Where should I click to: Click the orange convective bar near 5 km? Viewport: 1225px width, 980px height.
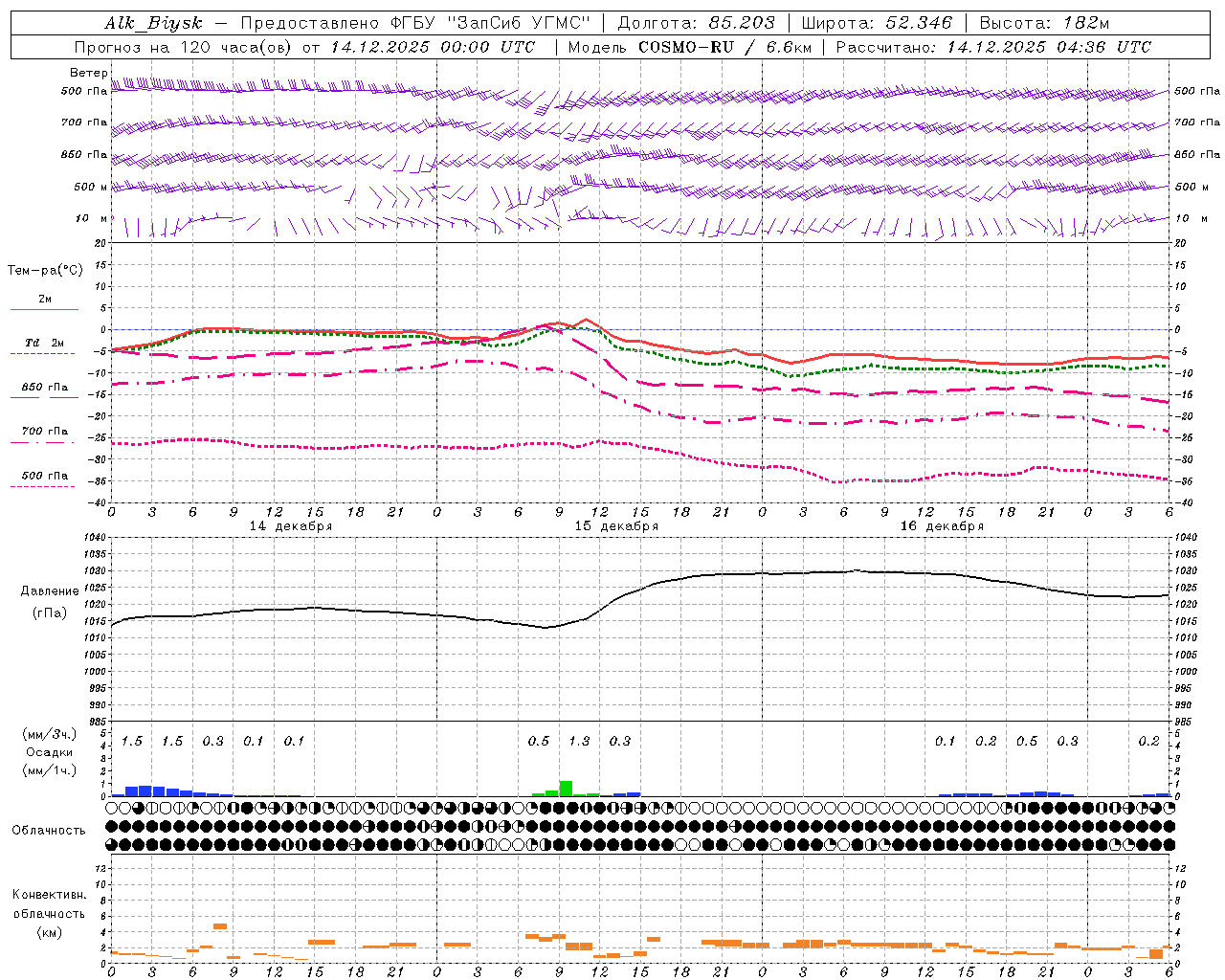(220, 925)
